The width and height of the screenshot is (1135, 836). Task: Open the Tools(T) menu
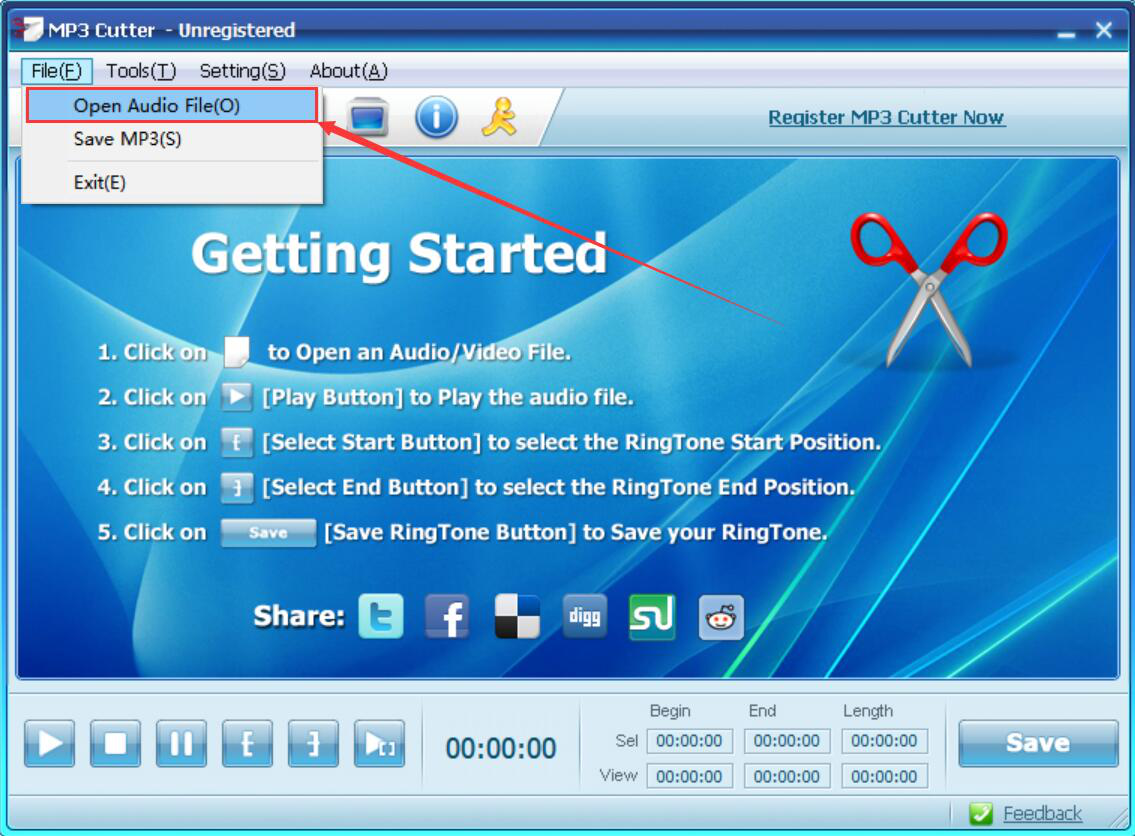141,71
